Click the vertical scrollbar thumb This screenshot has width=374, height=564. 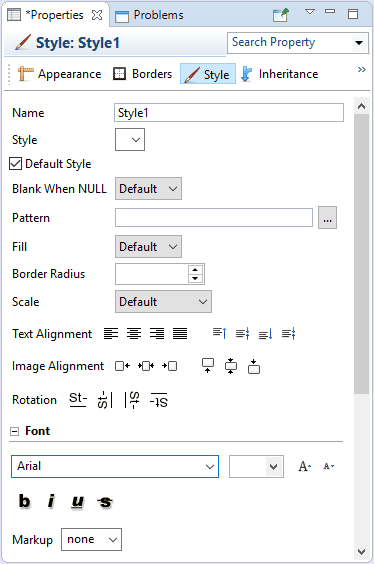coord(361,254)
